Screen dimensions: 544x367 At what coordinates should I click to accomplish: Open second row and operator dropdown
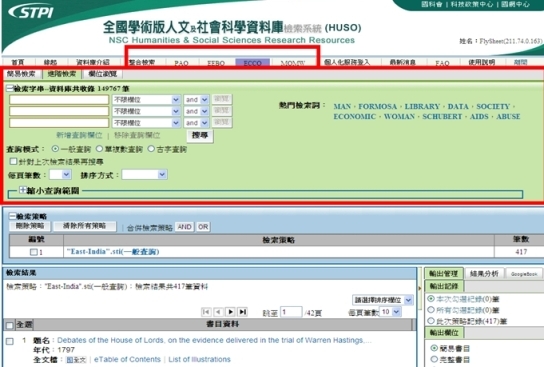click(x=196, y=111)
